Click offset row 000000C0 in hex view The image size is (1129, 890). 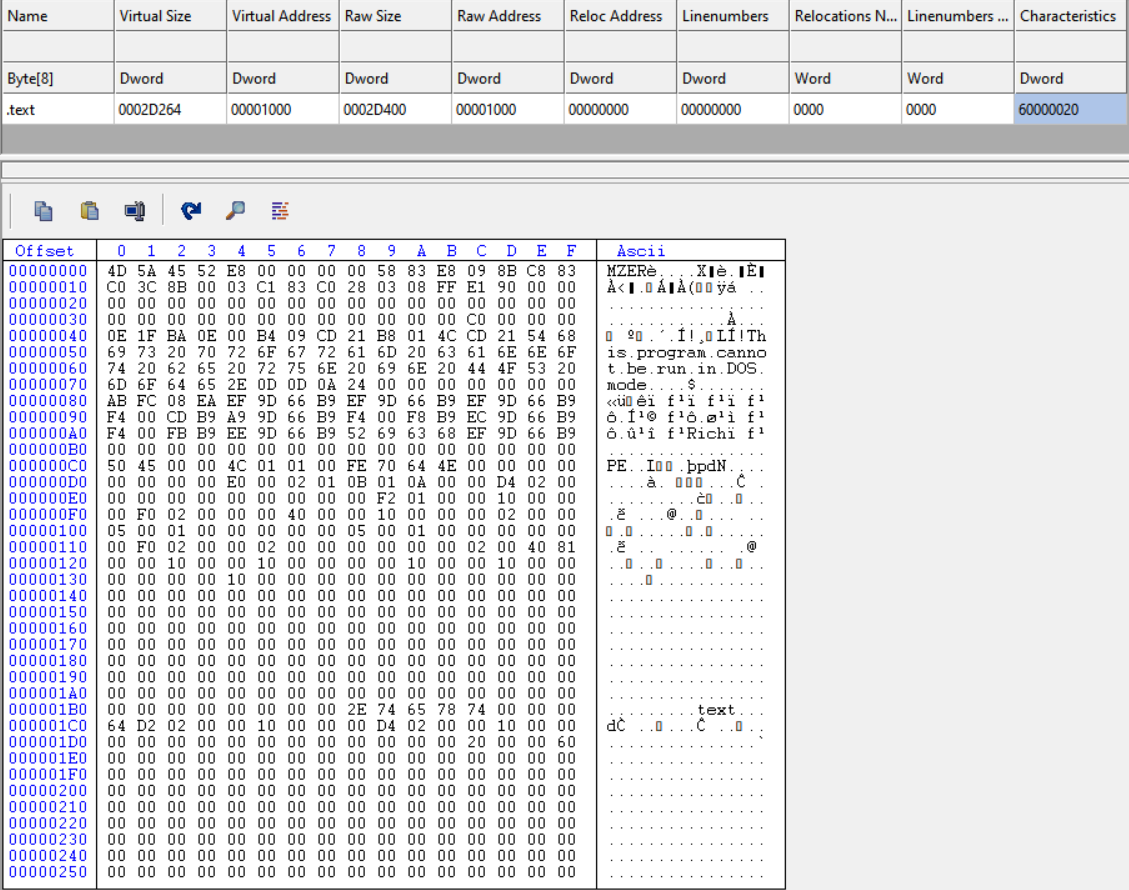tap(48, 466)
